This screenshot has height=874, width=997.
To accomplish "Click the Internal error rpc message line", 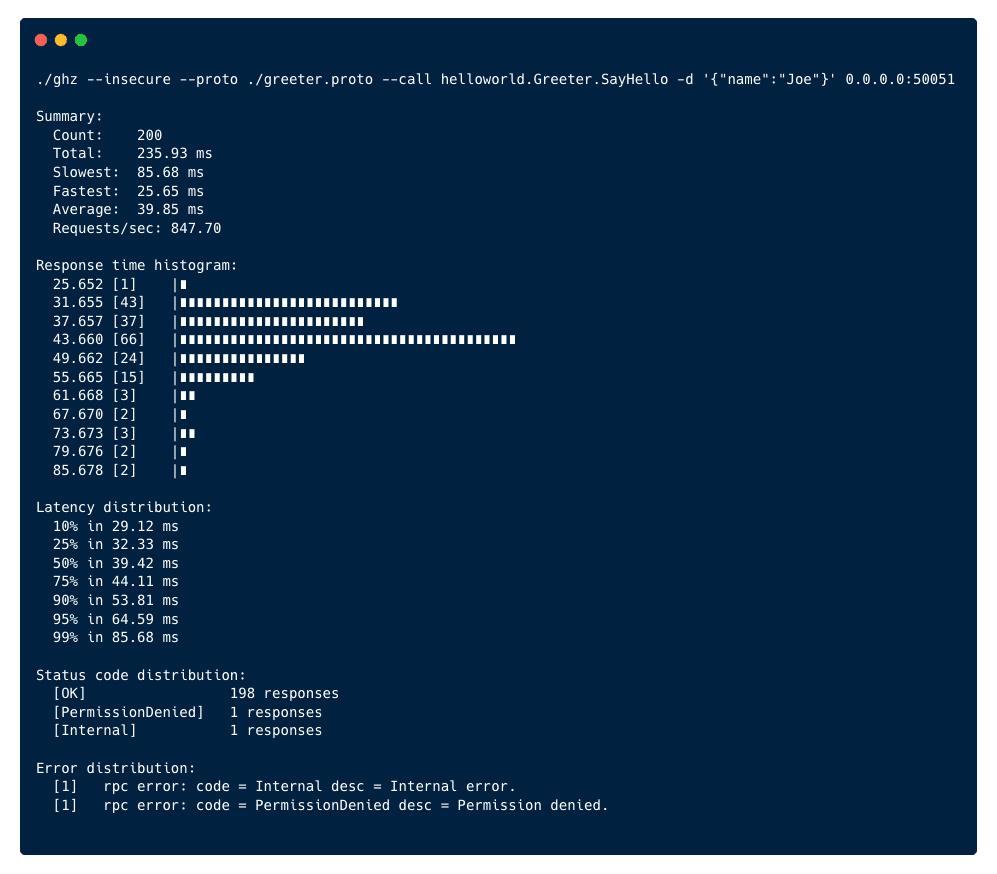I will click(309, 786).
